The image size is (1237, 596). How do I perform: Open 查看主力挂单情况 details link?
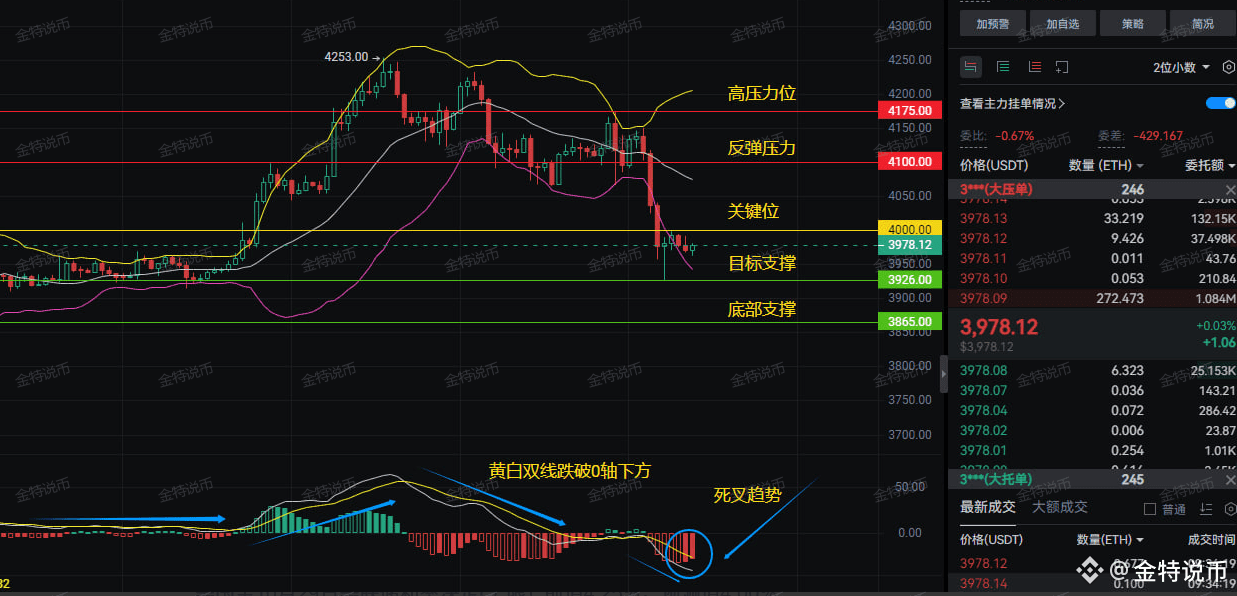[1012, 103]
